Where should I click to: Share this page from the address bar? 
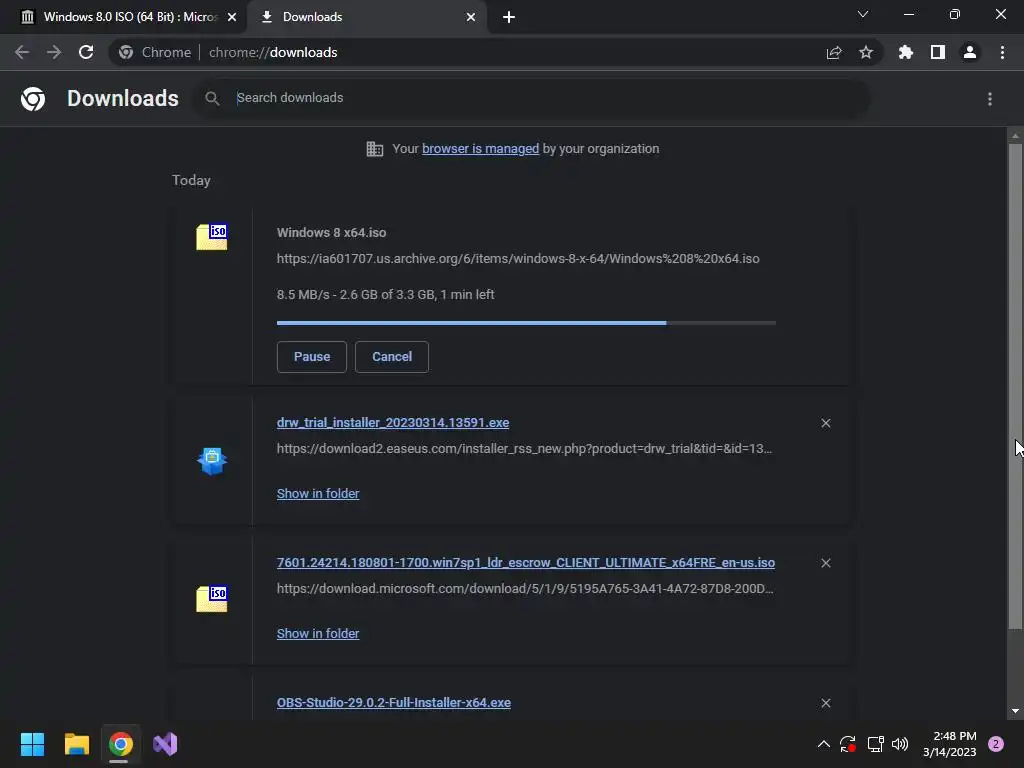[834, 52]
